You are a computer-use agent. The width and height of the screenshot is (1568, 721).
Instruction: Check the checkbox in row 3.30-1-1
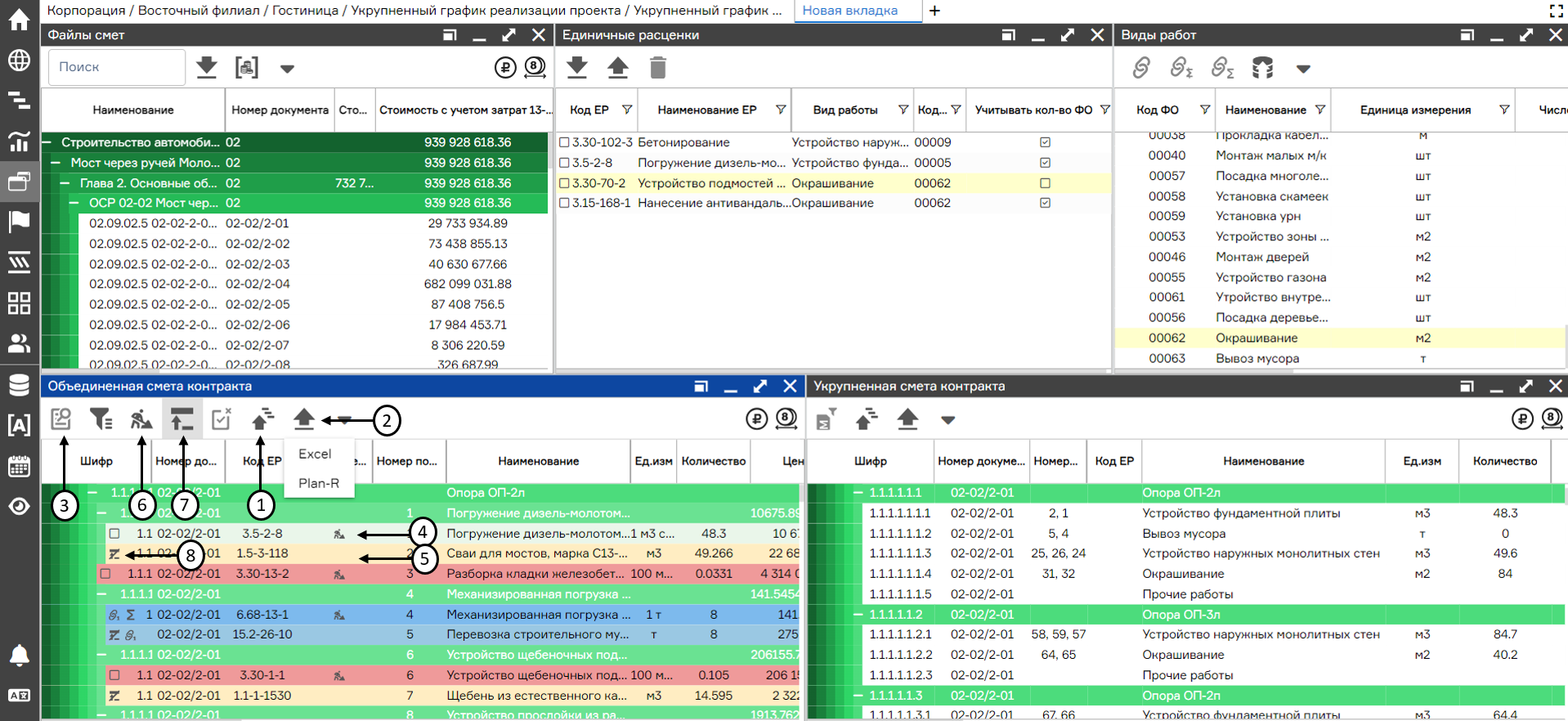point(114,675)
